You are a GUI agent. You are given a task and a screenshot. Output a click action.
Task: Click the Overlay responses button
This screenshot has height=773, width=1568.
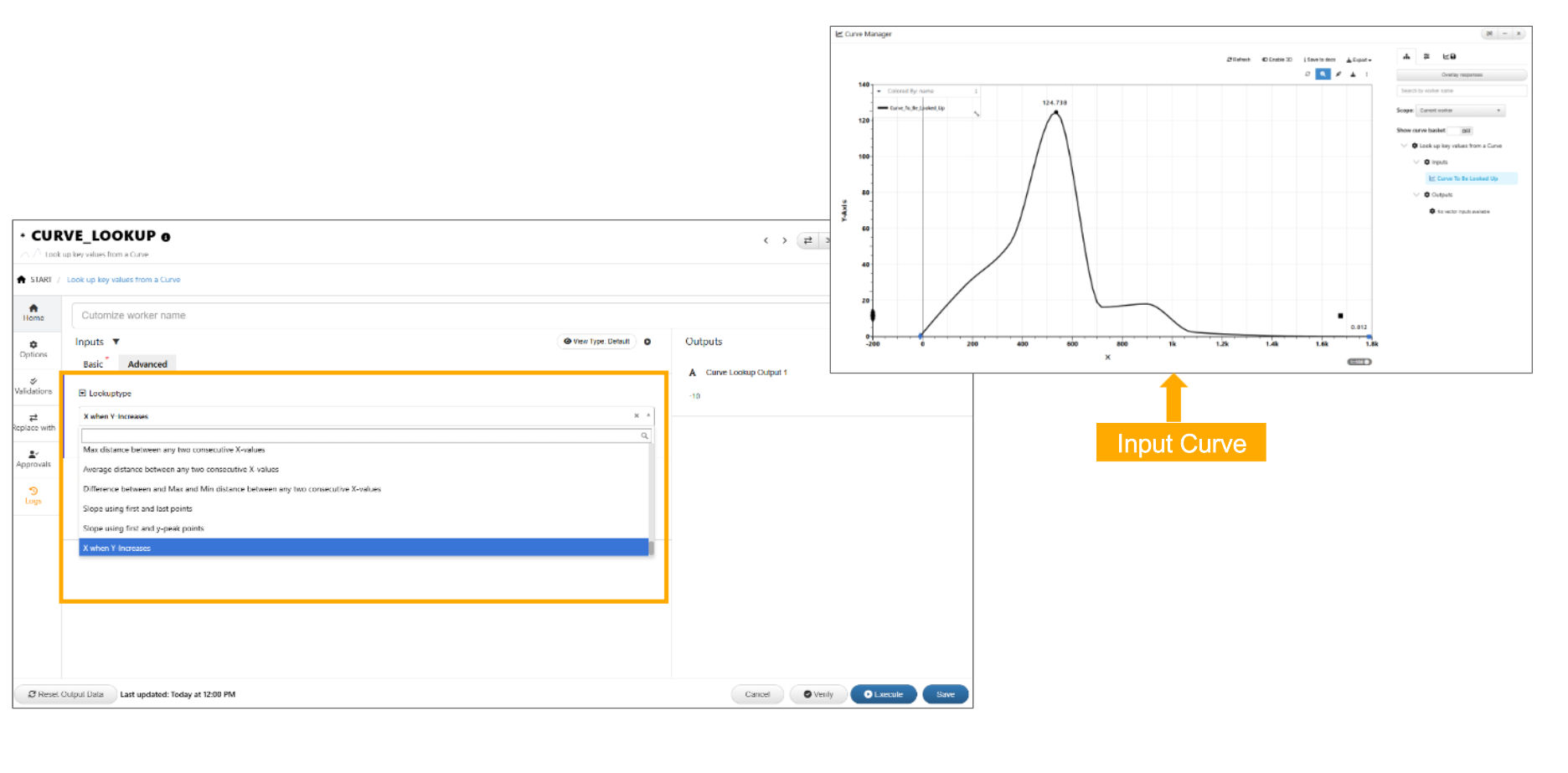pos(1461,75)
